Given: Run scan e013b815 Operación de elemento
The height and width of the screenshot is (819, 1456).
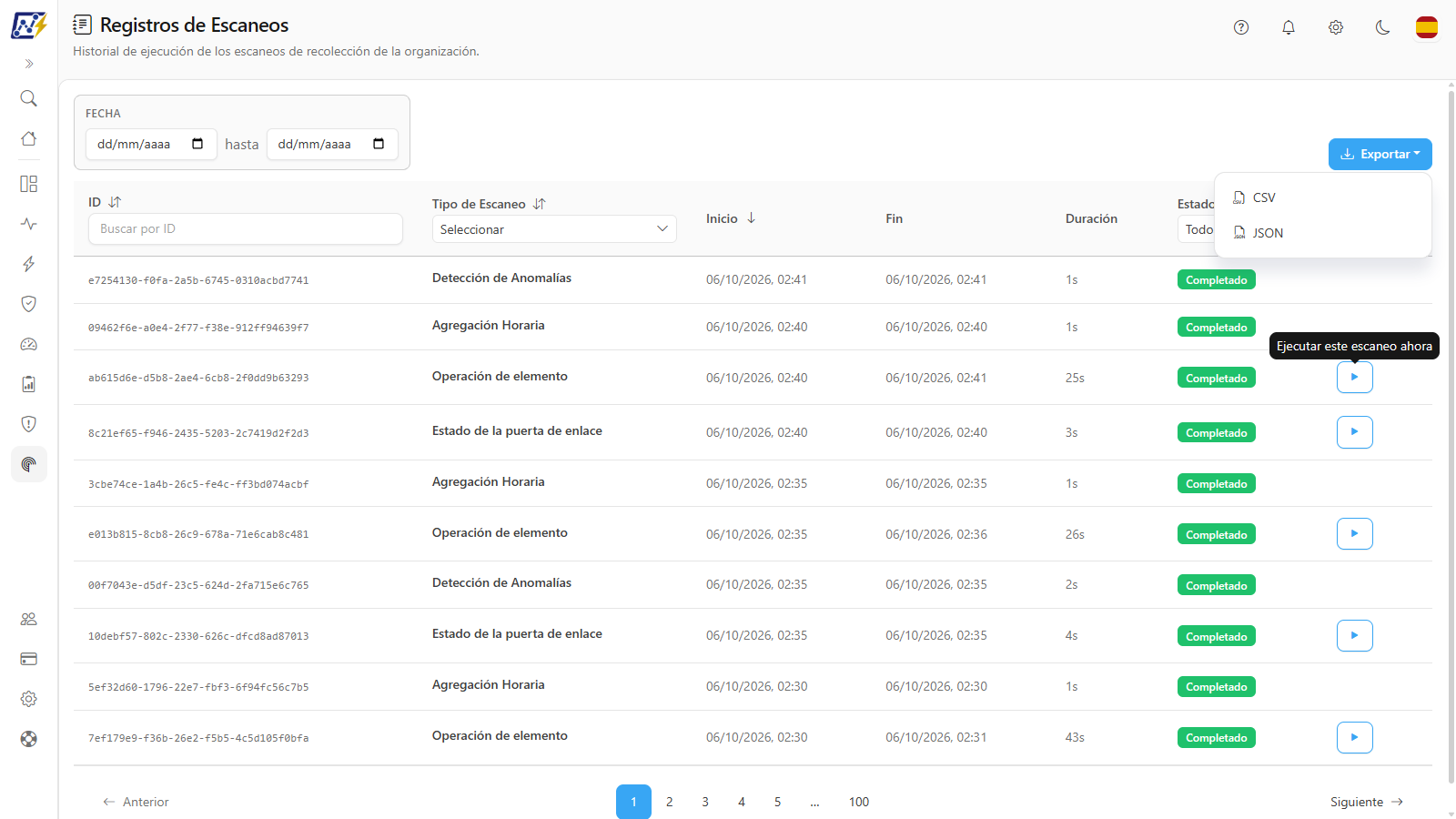Looking at the screenshot, I should point(1355,534).
